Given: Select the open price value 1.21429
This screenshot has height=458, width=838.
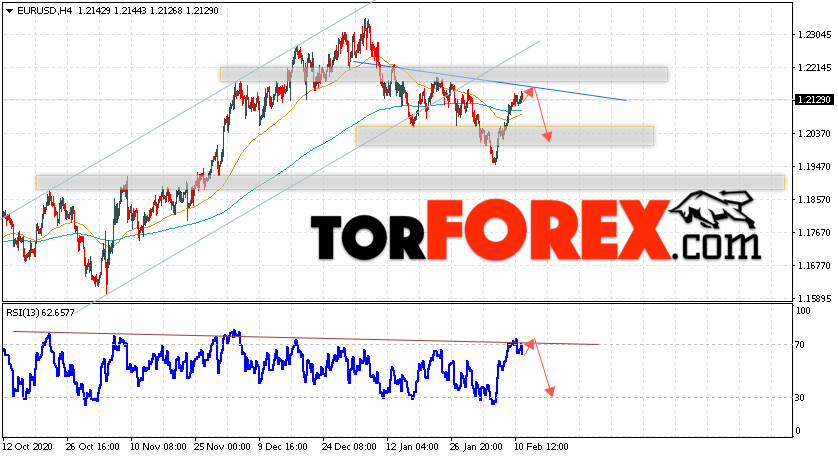Looking at the screenshot, I should point(94,11).
